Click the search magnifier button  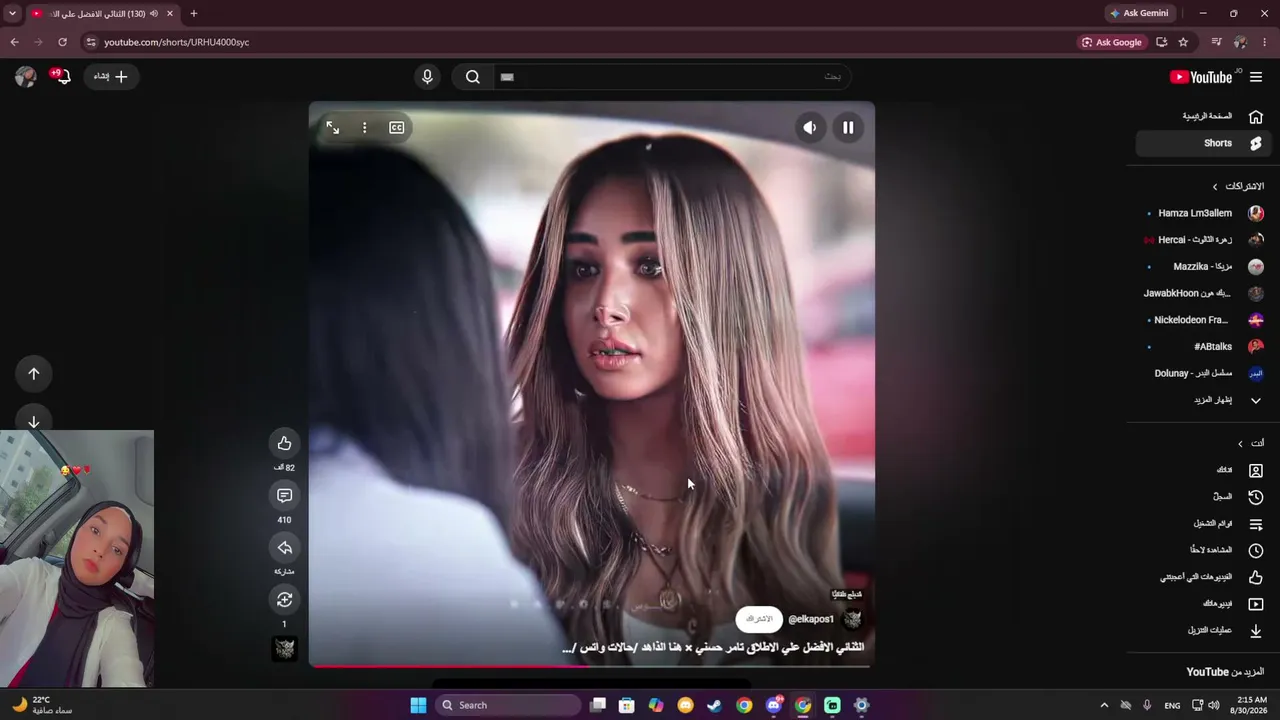tap(473, 77)
